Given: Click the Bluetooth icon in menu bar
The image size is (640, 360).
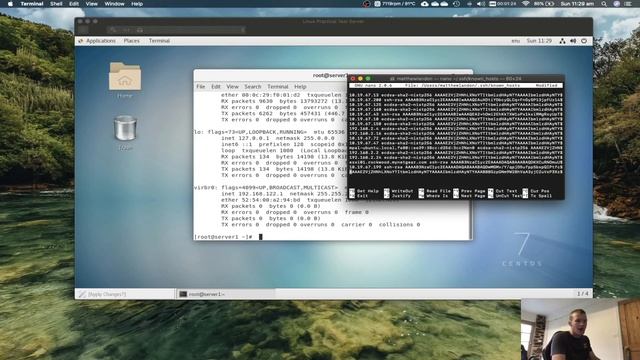Looking at the screenshot, I should tap(469, 4).
